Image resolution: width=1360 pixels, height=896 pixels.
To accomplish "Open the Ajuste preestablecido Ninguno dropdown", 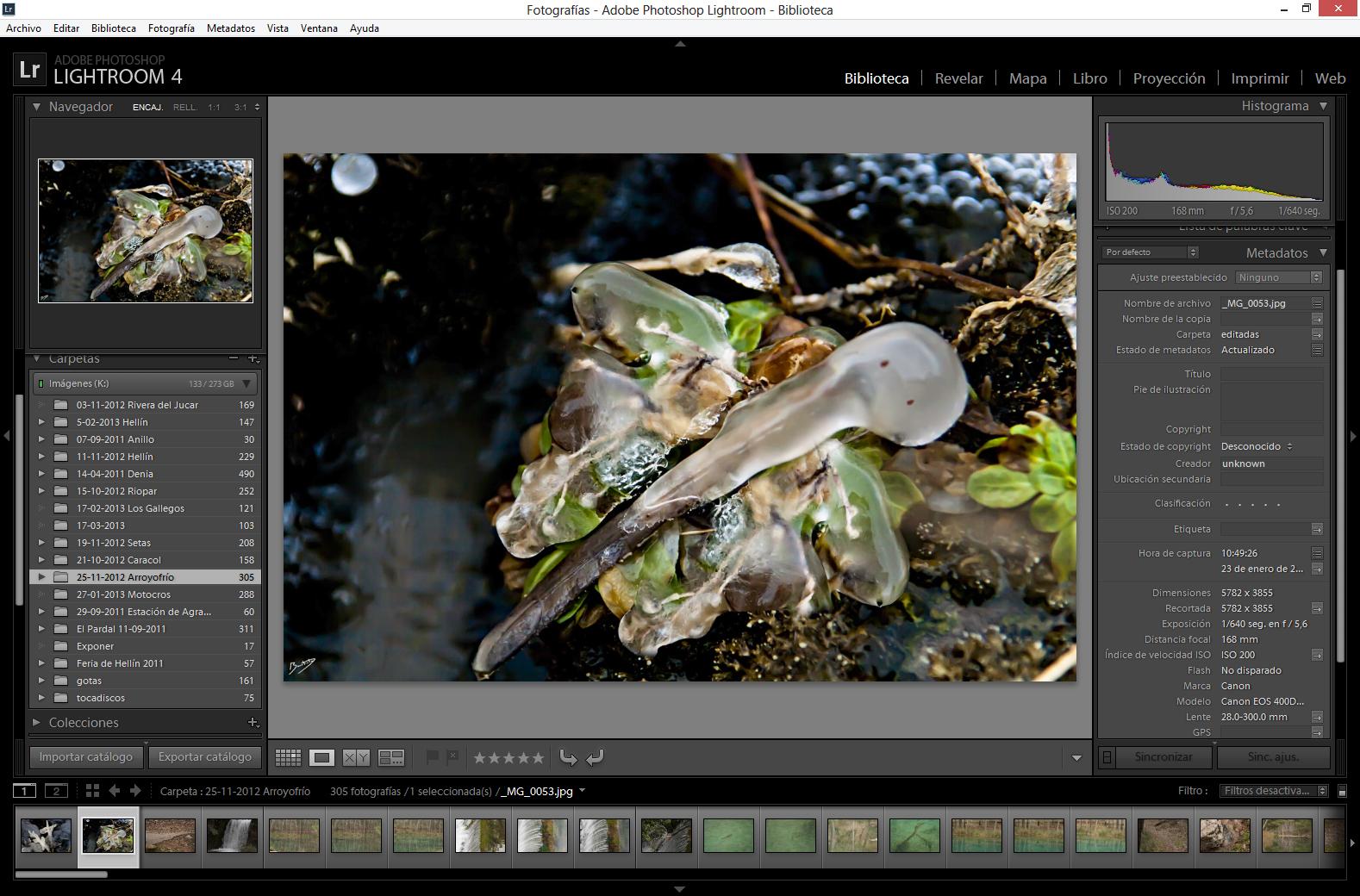I will [1278, 277].
